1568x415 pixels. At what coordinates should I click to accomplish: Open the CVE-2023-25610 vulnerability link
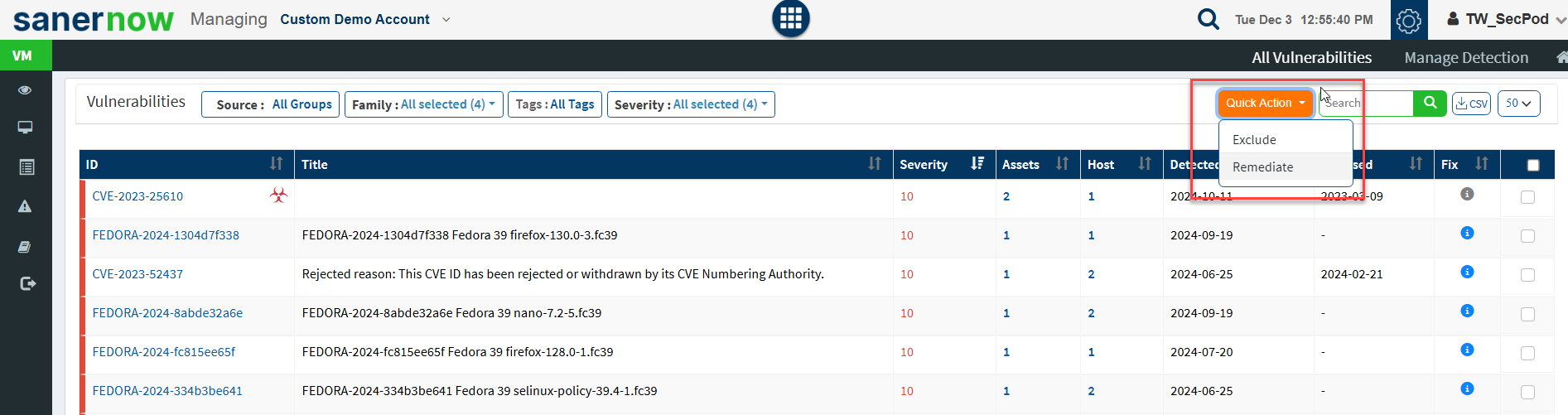click(138, 196)
